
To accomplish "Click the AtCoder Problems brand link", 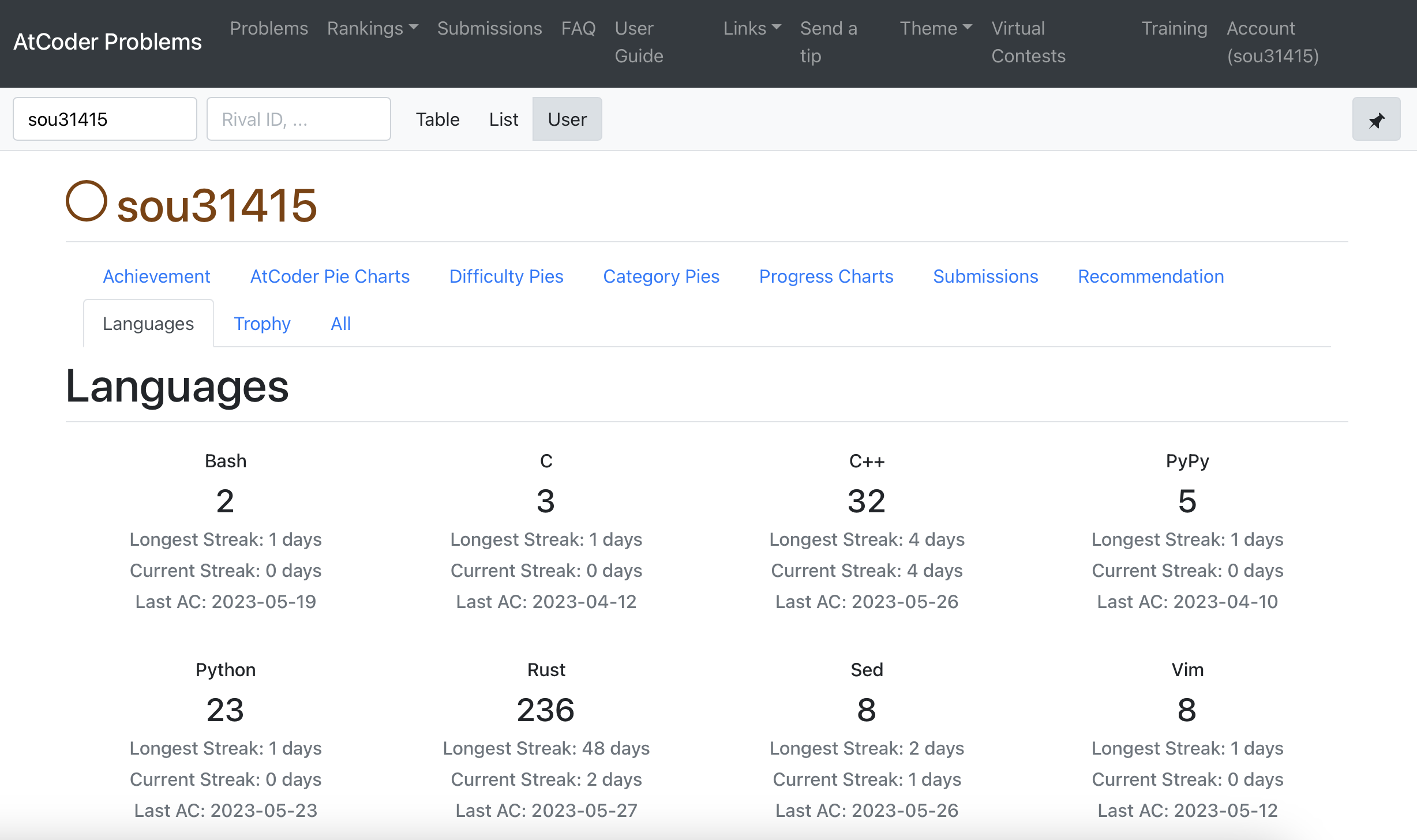I will [107, 42].
